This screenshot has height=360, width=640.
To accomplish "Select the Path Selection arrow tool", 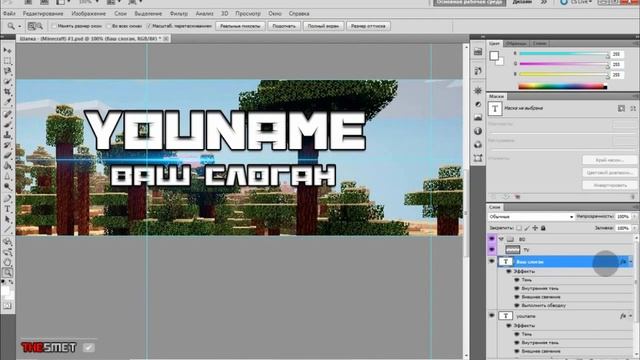I will click(x=7, y=219).
